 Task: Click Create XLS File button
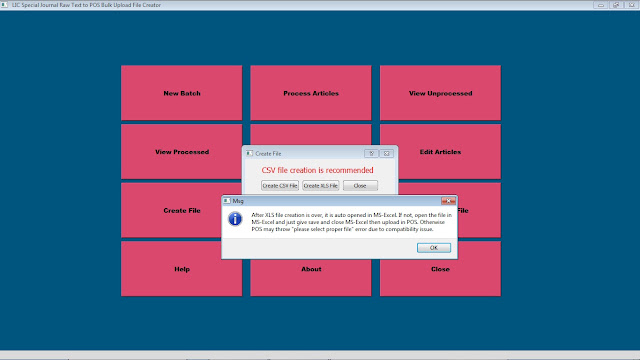pyautogui.click(x=320, y=186)
